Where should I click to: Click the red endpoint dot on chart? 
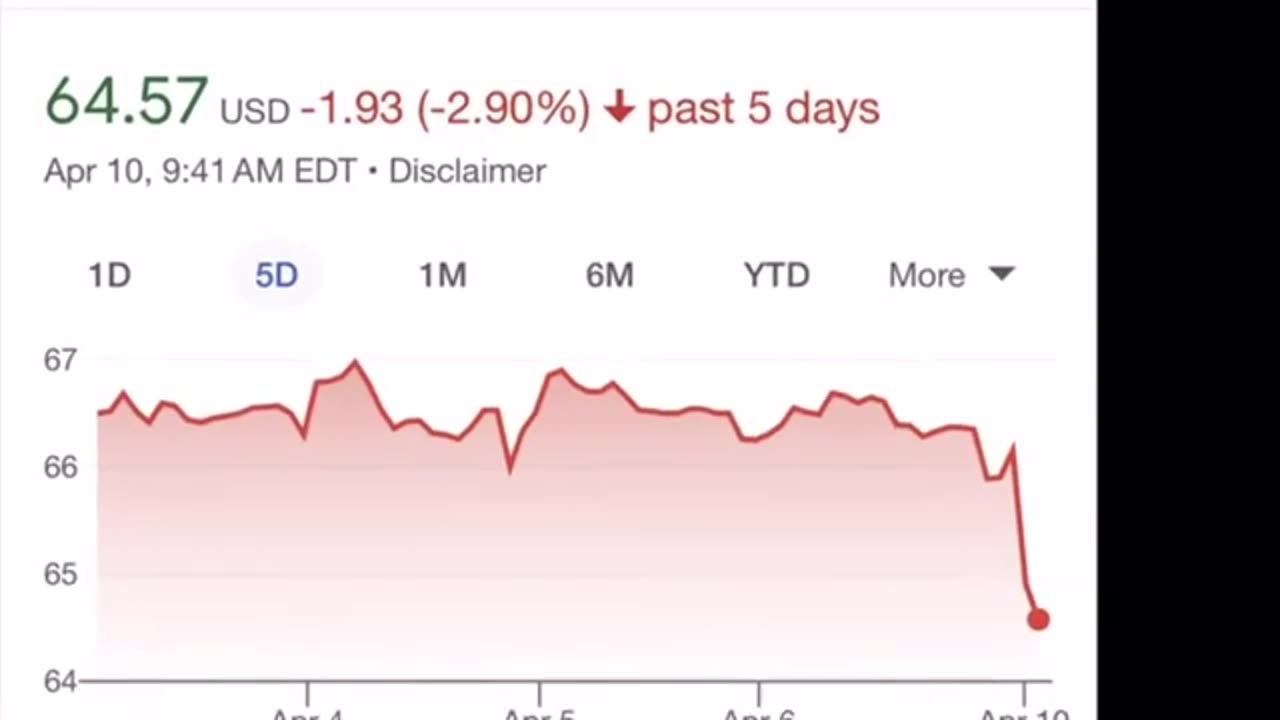pos(1038,619)
